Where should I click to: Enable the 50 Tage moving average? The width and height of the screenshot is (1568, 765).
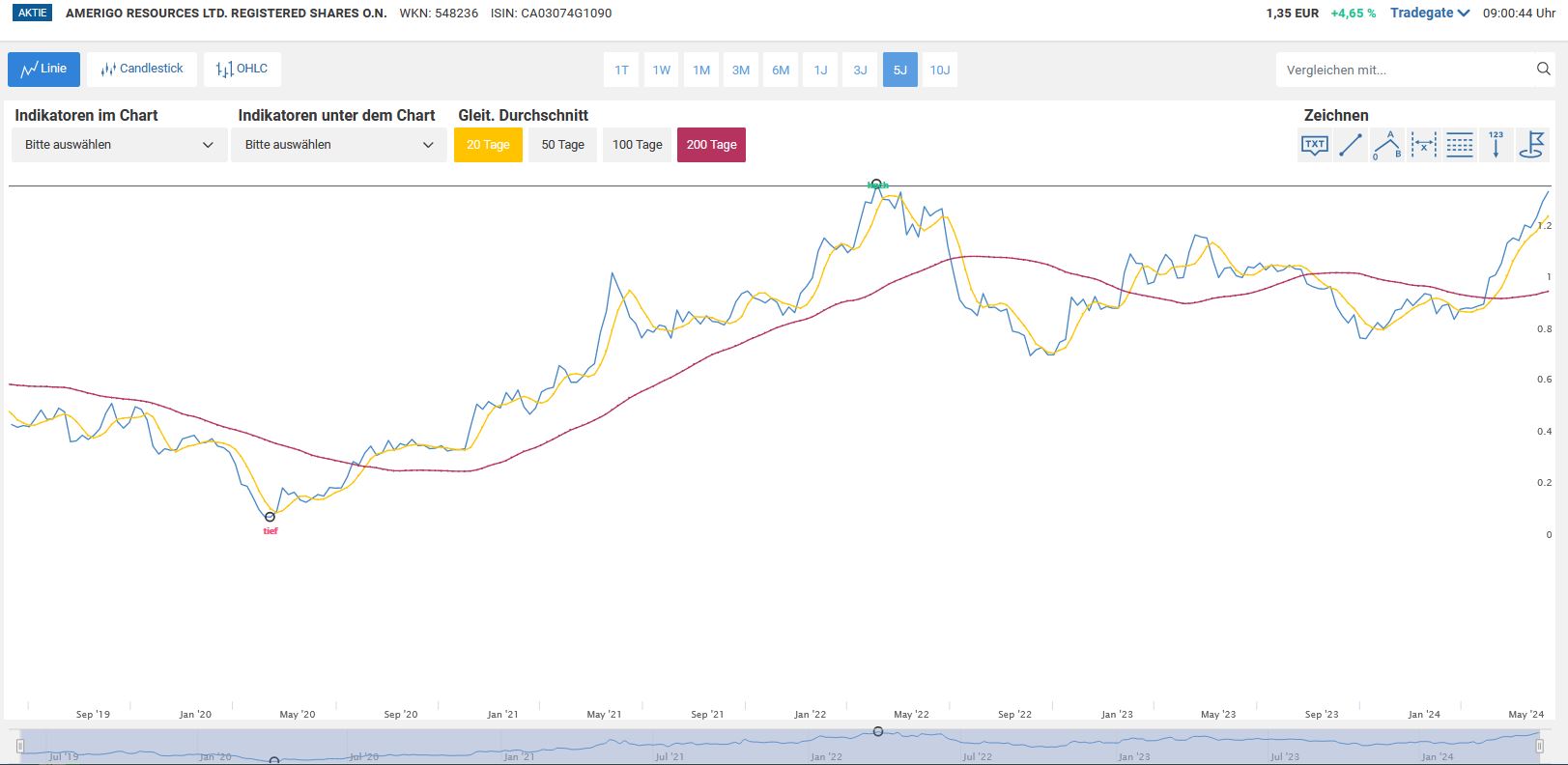point(562,145)
